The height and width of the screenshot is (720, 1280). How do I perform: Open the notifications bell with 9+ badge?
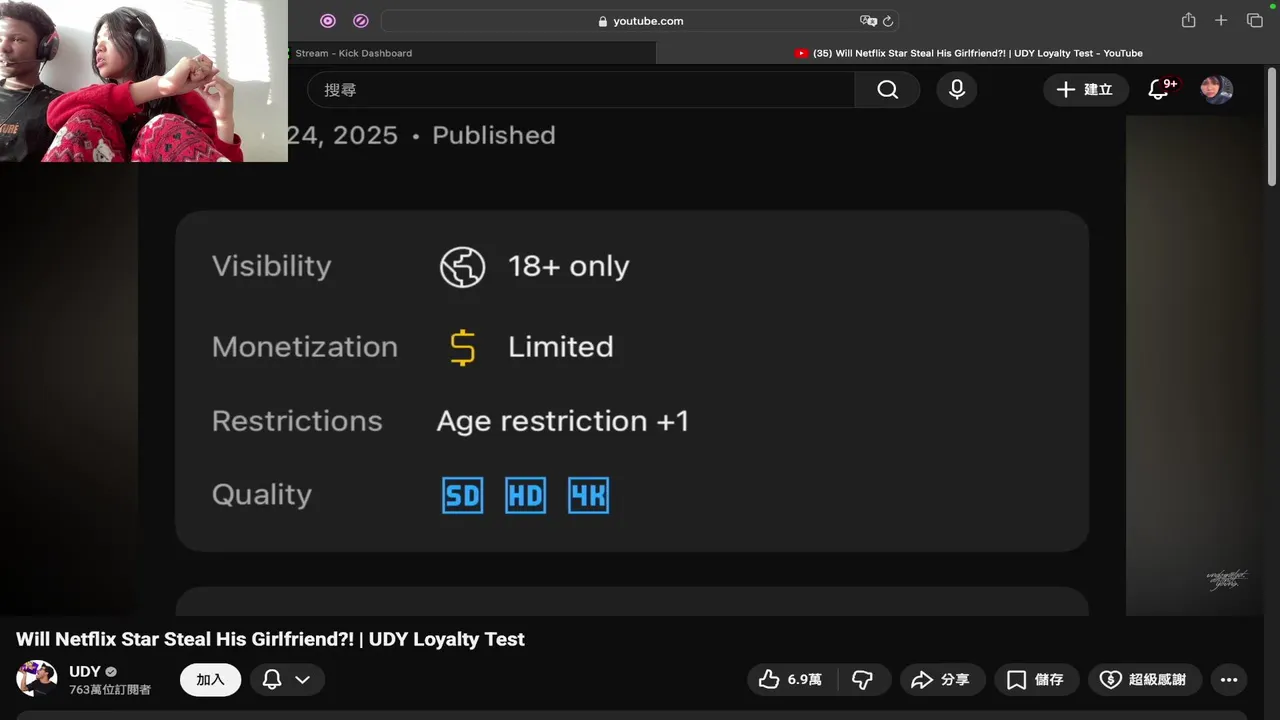pyautogui.click(x=1159, y=90)
